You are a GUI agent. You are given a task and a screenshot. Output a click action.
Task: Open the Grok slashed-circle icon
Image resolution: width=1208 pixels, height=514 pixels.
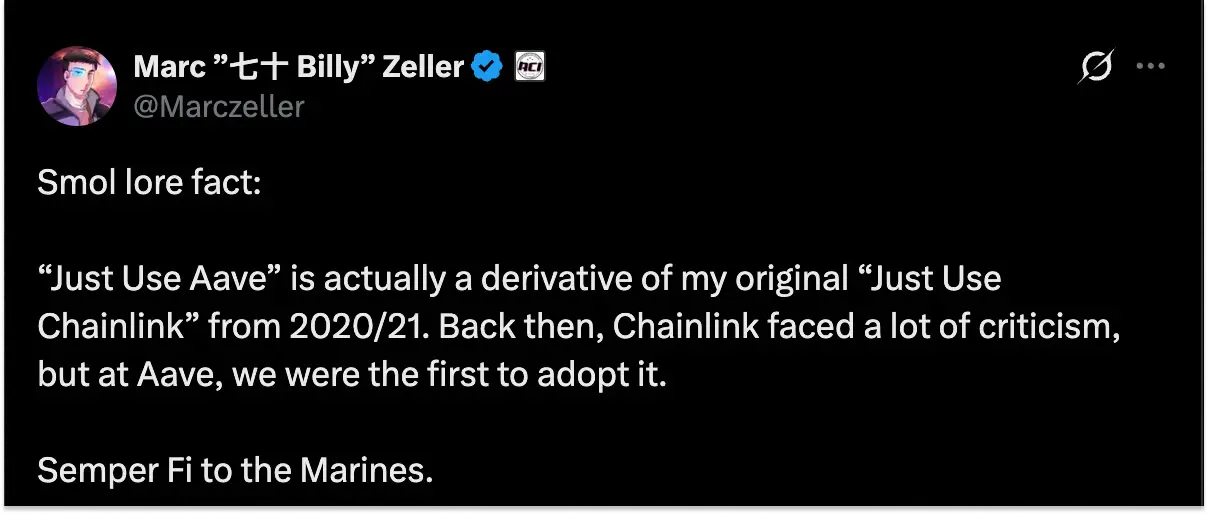[1096, 68]
